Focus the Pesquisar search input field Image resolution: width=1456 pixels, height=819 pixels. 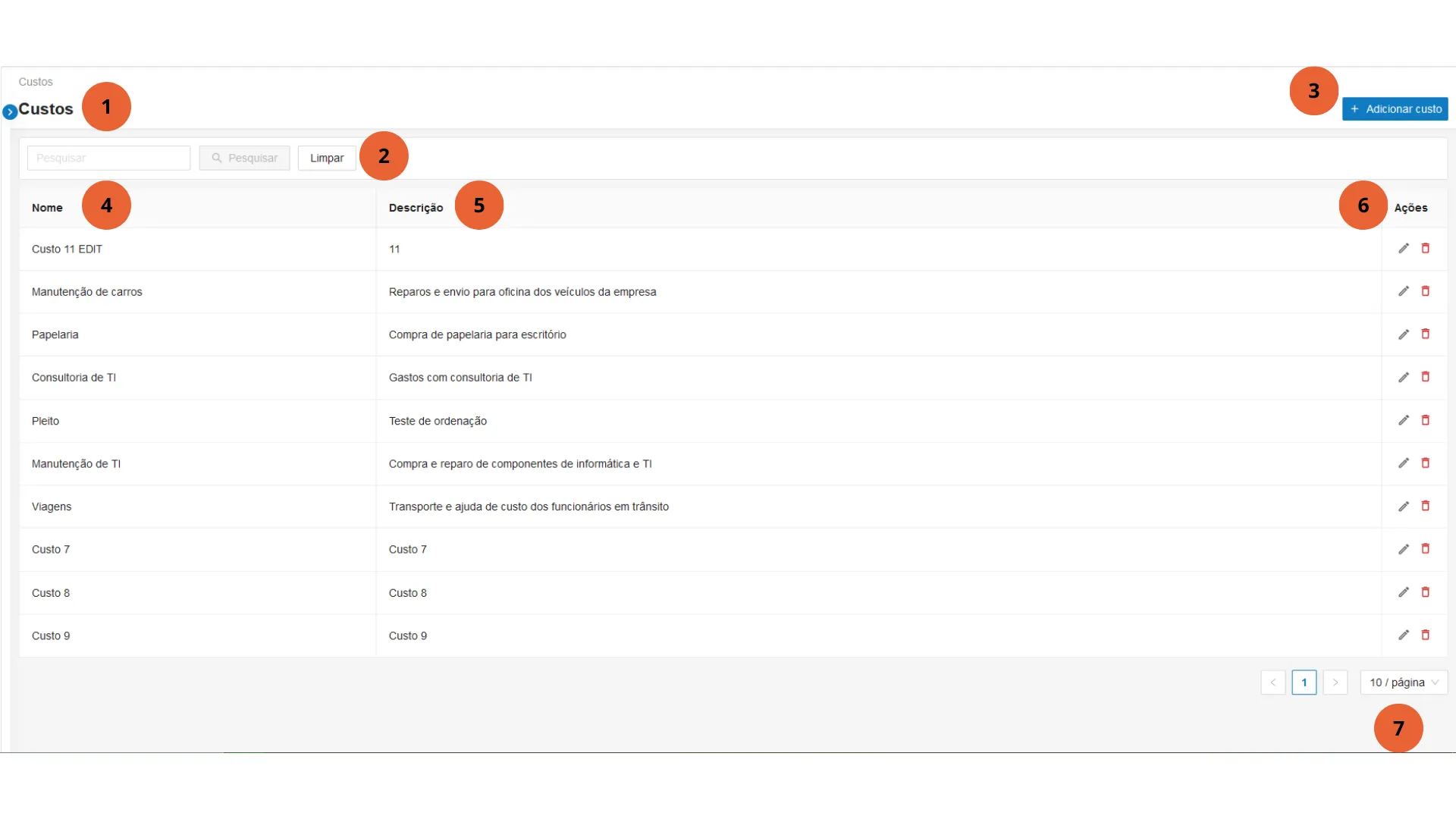[x=108, y=158]
